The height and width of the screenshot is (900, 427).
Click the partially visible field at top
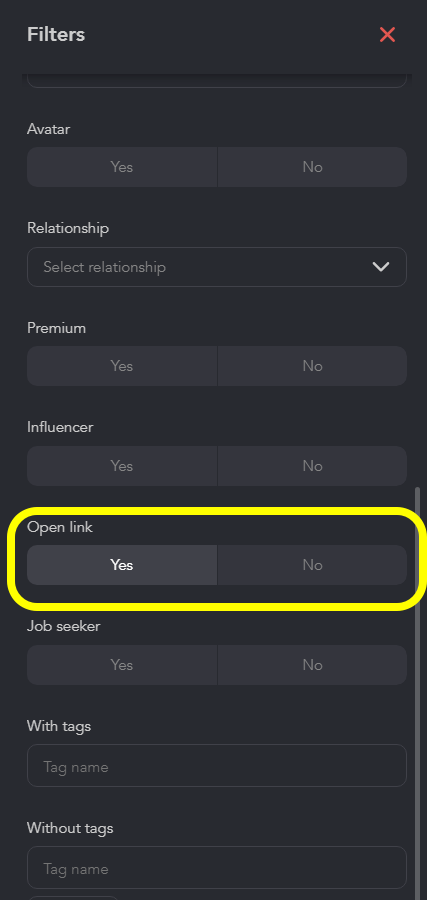pos(217,81)
